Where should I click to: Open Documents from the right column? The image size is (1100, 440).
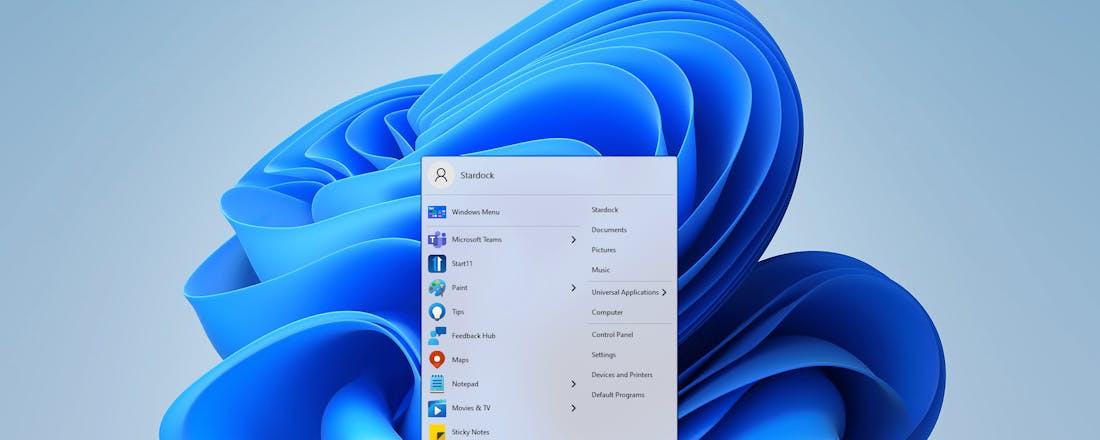click(609, 229)
